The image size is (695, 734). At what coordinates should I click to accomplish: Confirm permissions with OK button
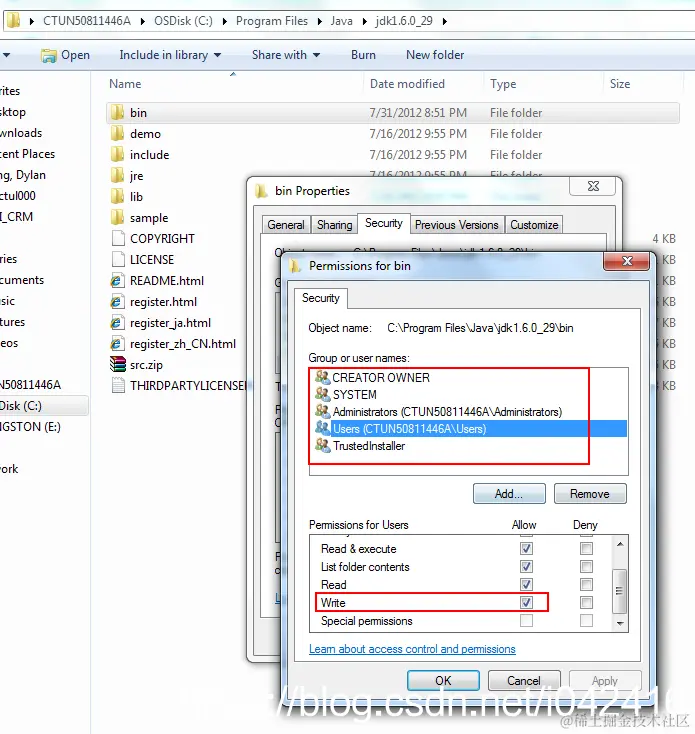443,681
